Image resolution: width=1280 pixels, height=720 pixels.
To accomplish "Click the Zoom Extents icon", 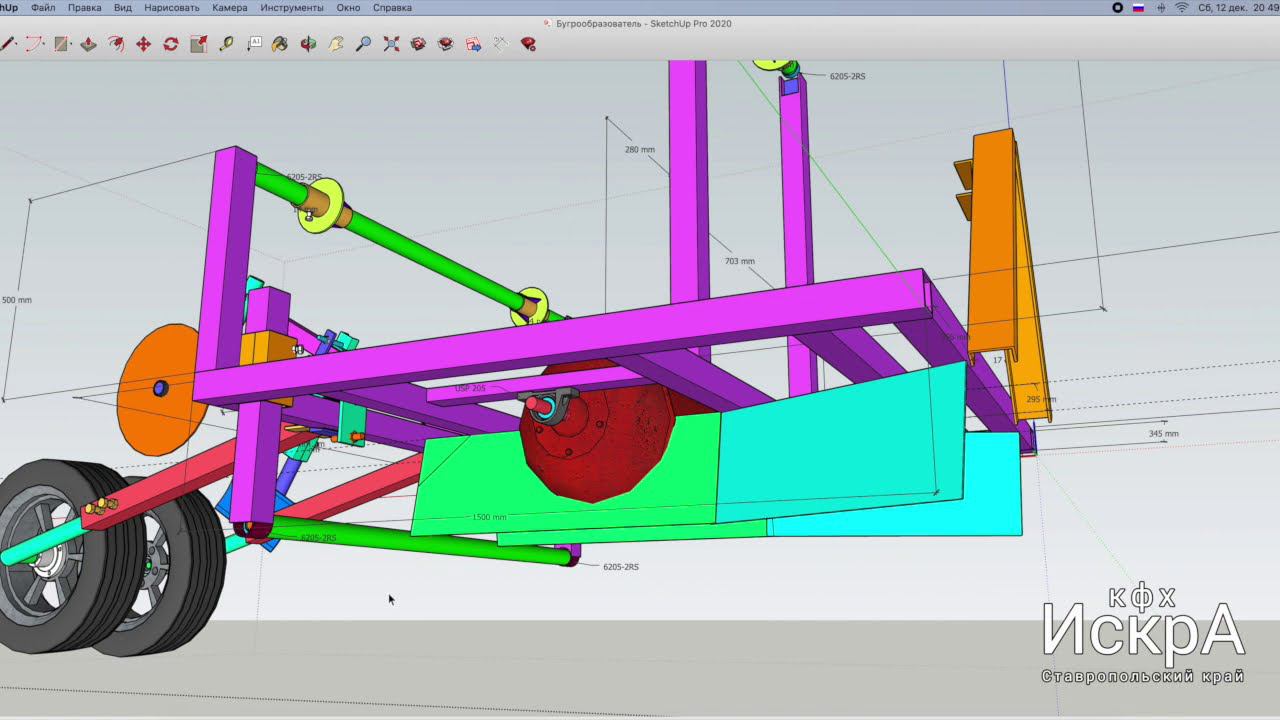I will pos(391,44).
